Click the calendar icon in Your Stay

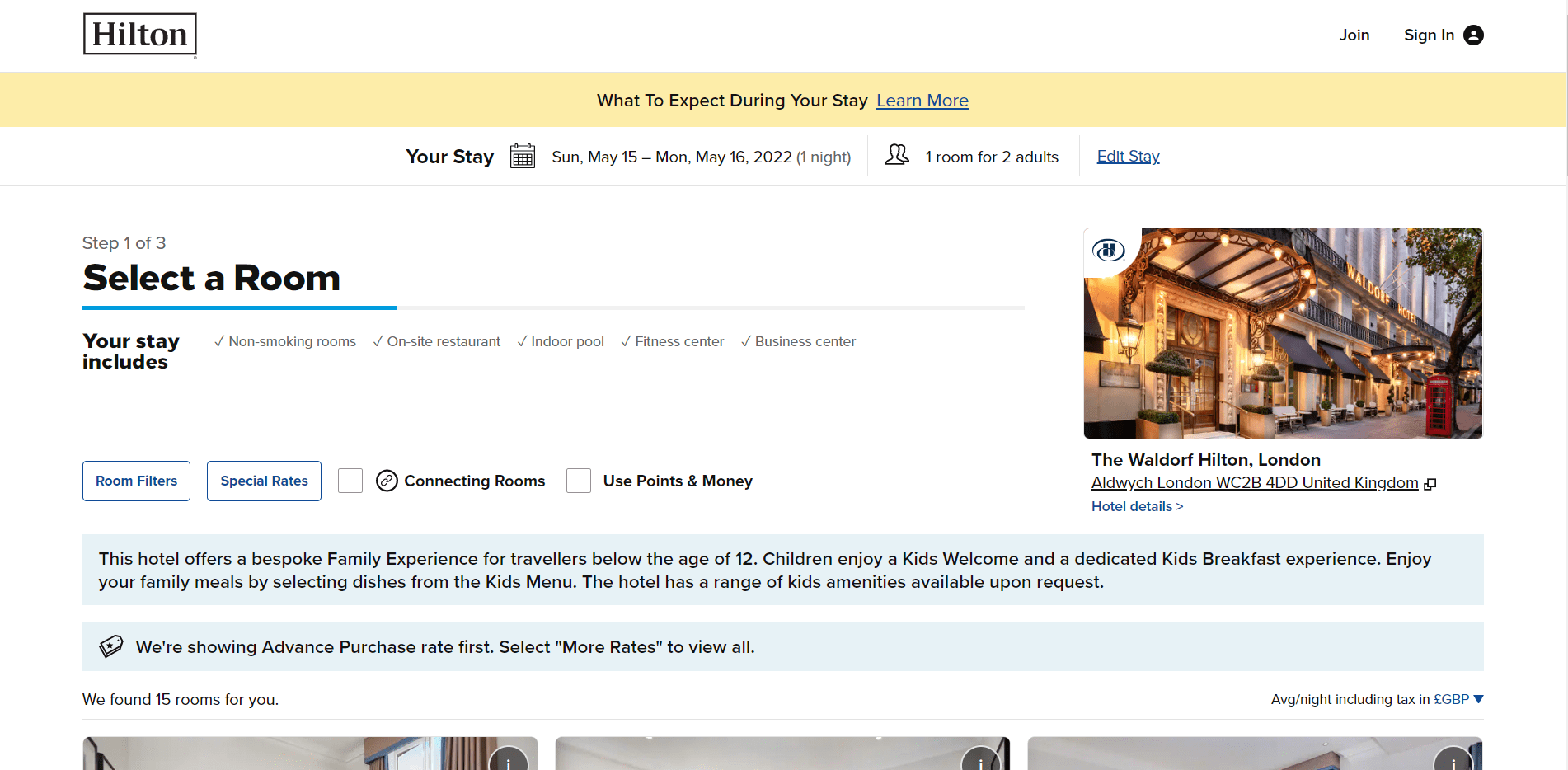click(x=523, y=156)
